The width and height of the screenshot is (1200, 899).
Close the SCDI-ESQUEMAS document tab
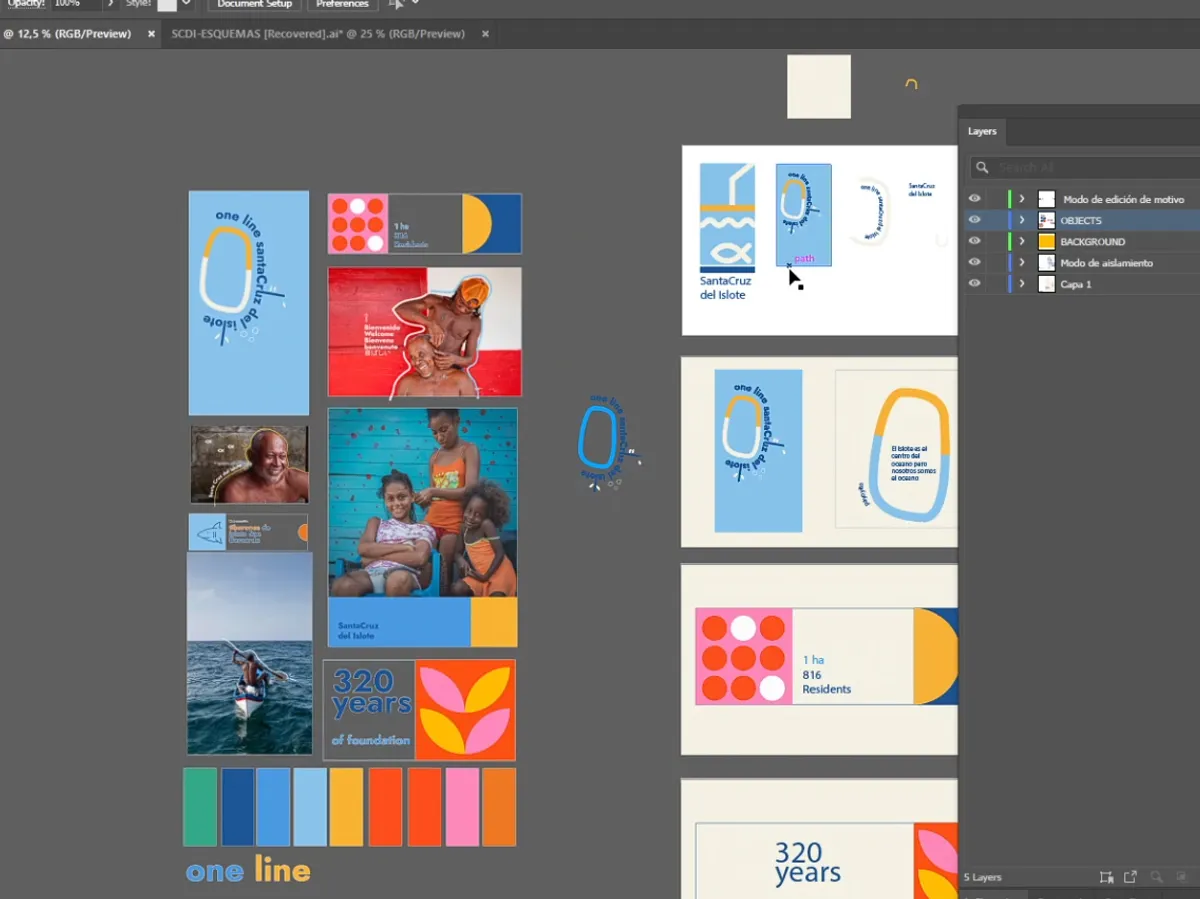click(x=485, y=34)
